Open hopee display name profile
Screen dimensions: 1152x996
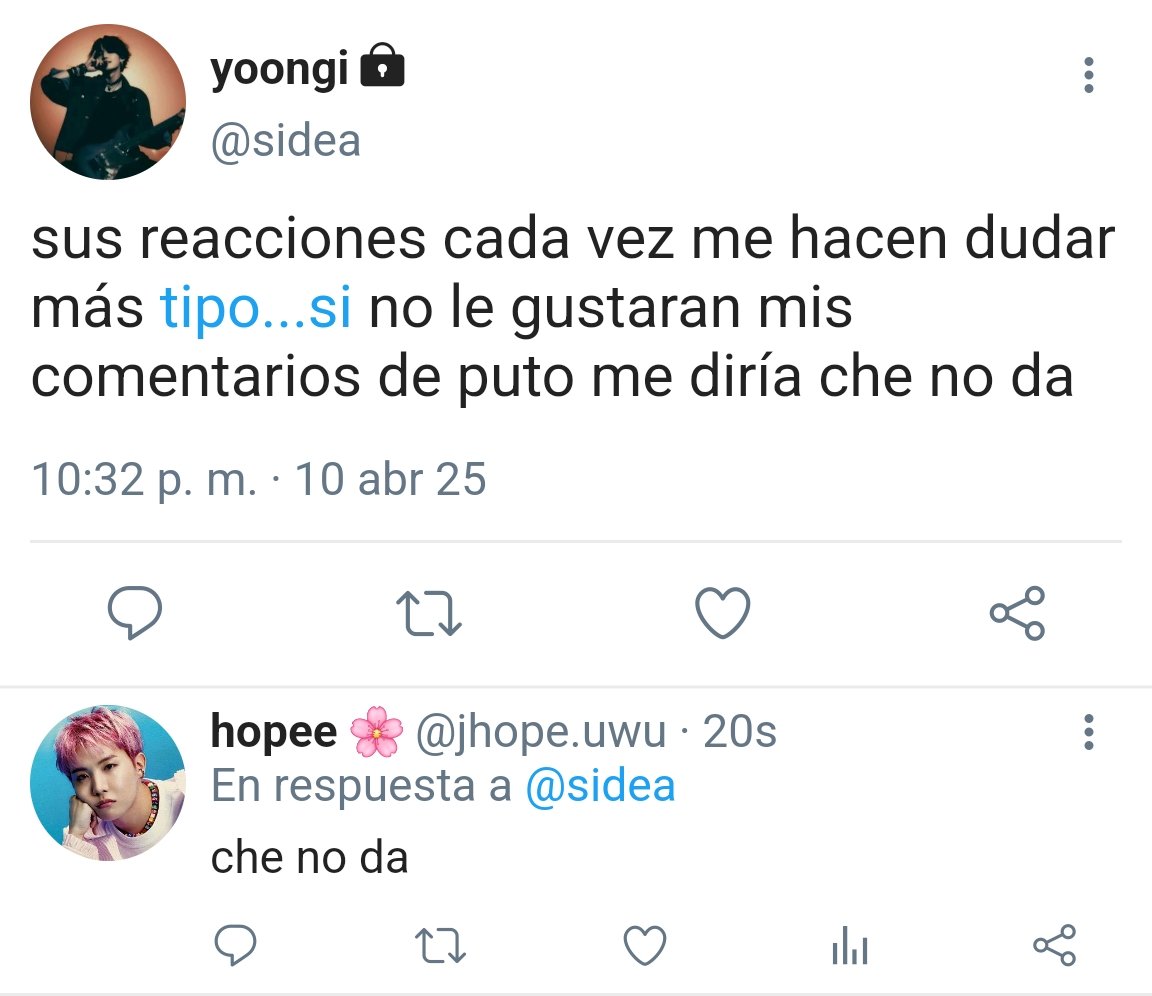[274, 732]
